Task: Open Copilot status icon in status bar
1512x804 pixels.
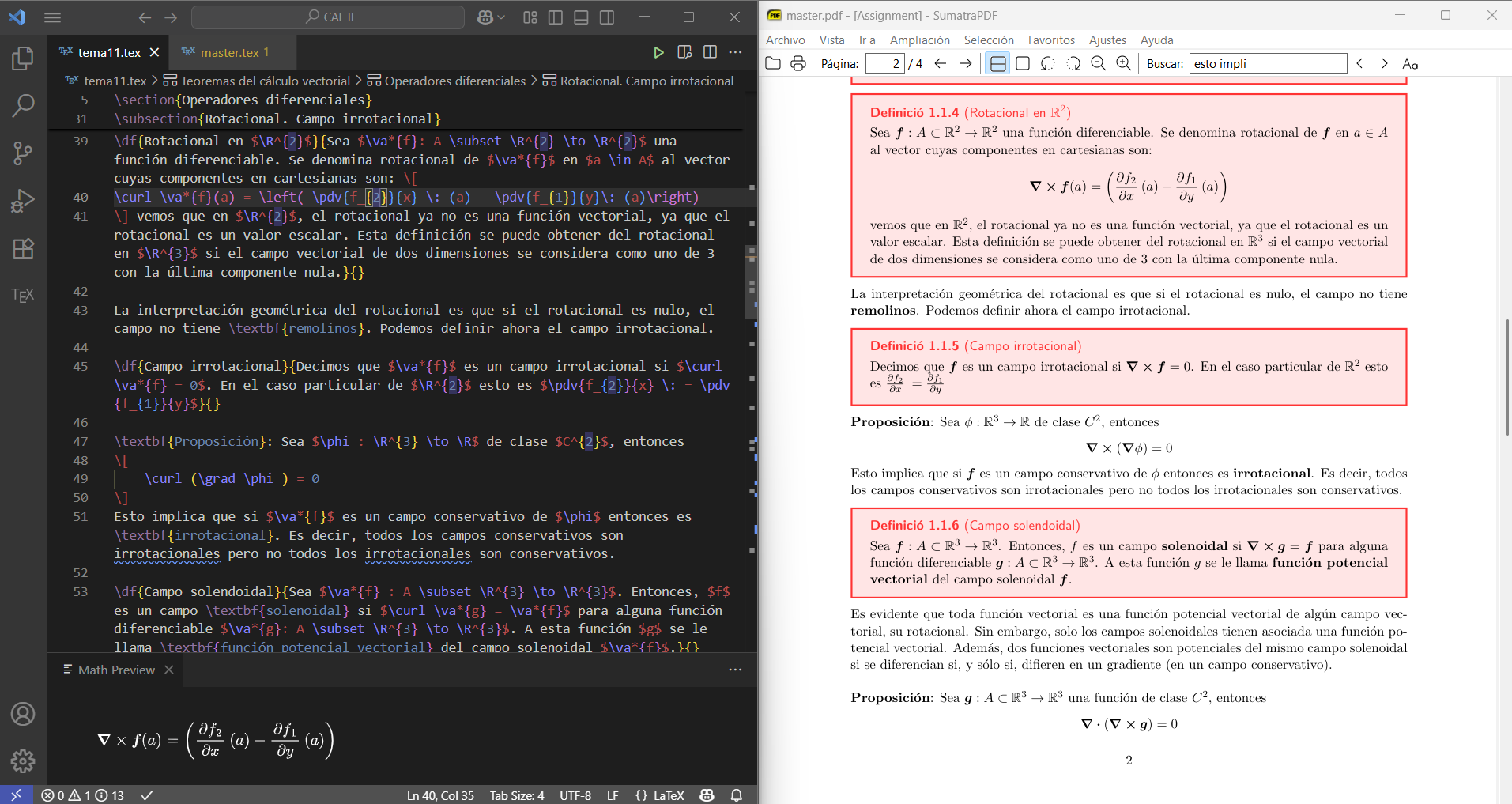Action: pos(707,795)
